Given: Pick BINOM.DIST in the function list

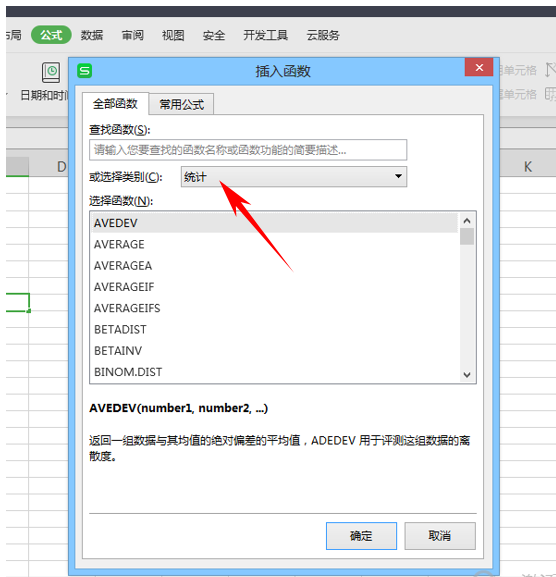Looking at the screenshot, I should point(275,372).
